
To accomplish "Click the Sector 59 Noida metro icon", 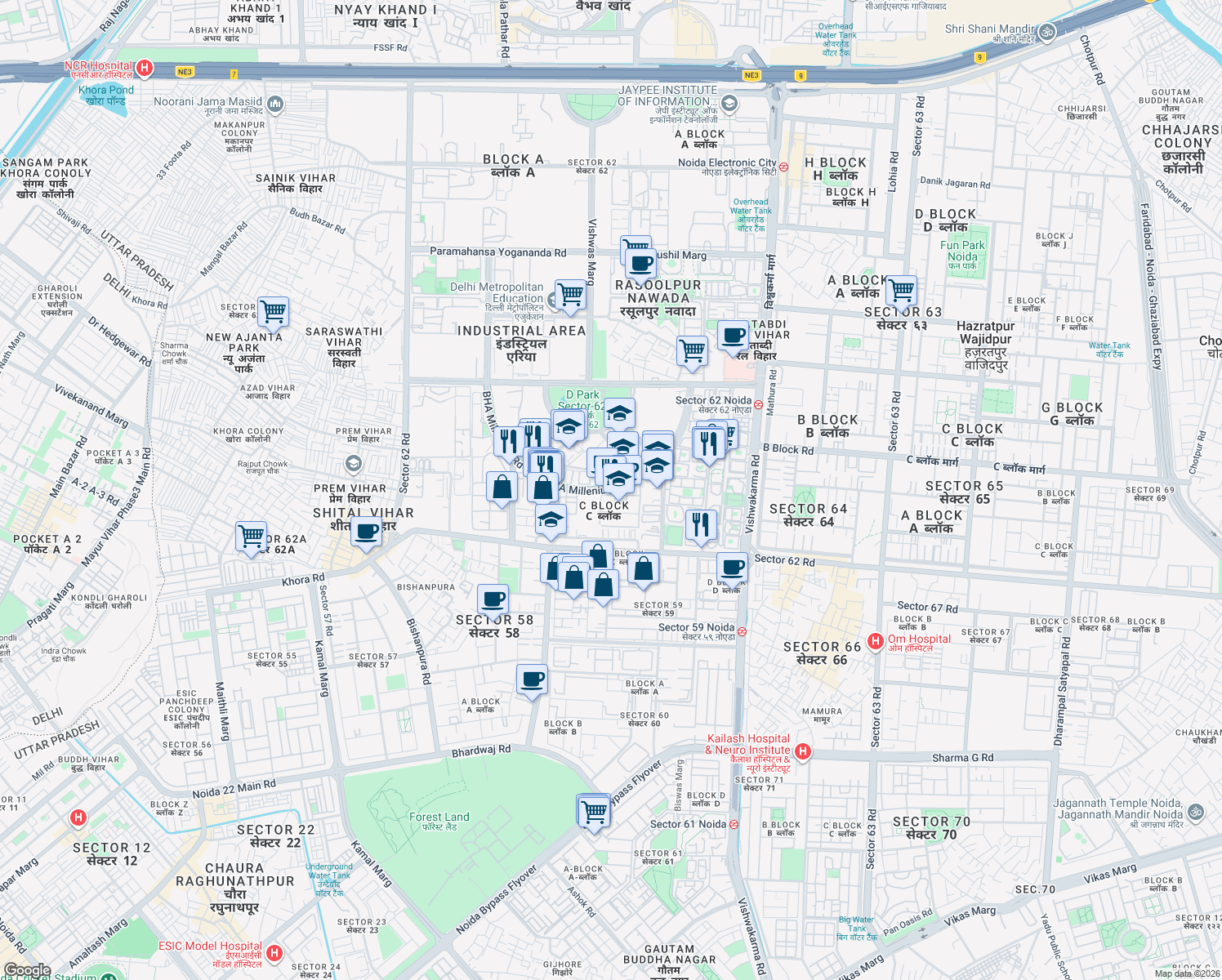I will pos(743,630).
